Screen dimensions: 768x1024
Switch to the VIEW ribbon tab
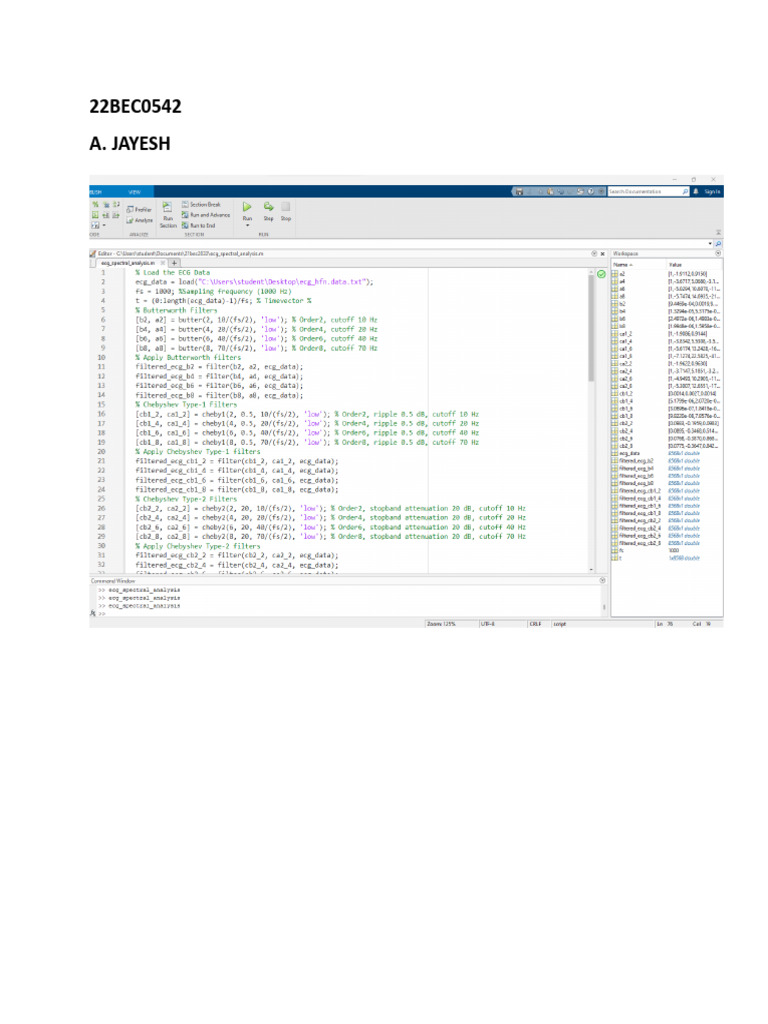tap(135, 192)
